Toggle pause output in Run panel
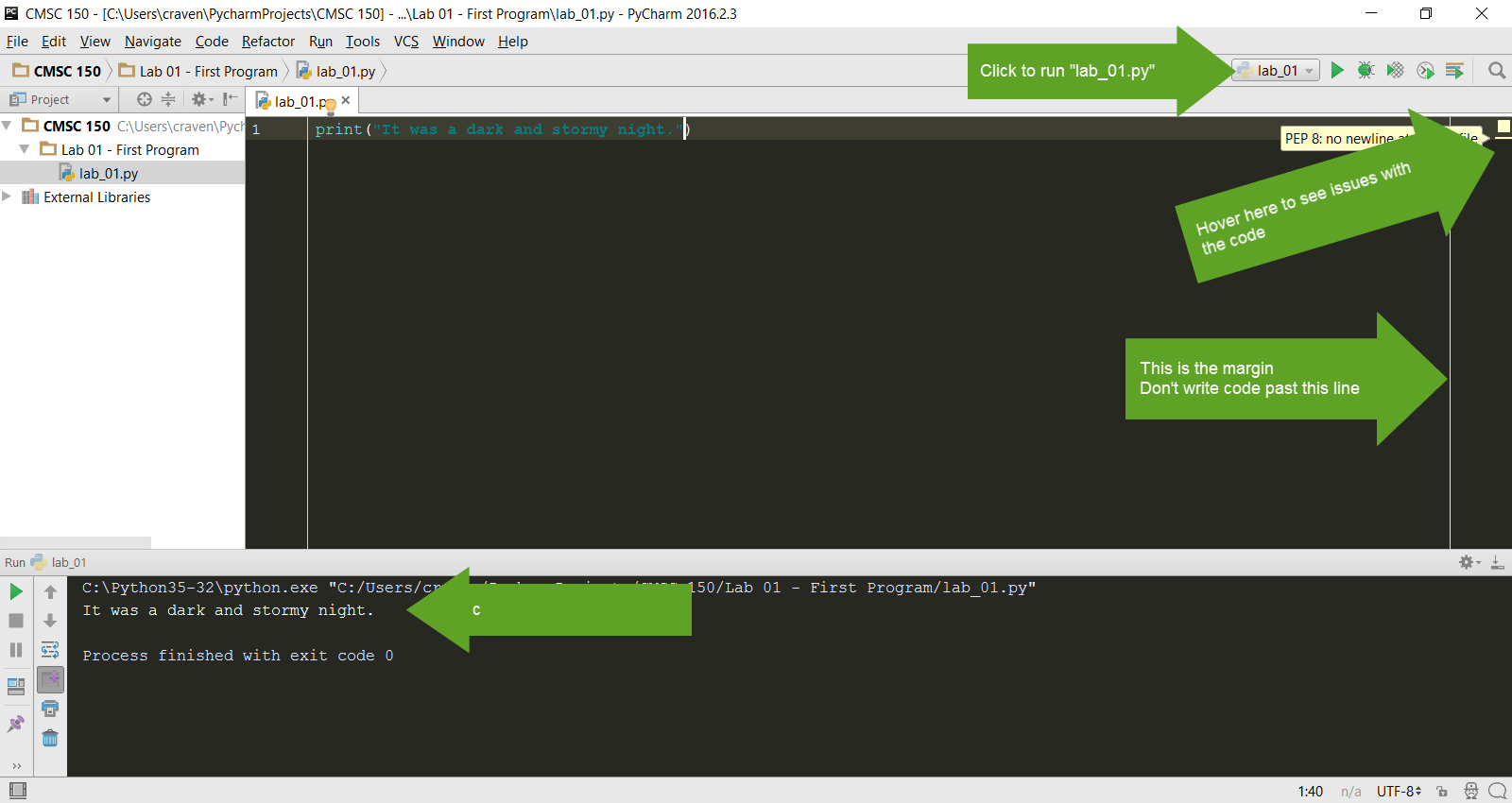This screenshot has height=803, width=1512. click(x=16, y=650)
